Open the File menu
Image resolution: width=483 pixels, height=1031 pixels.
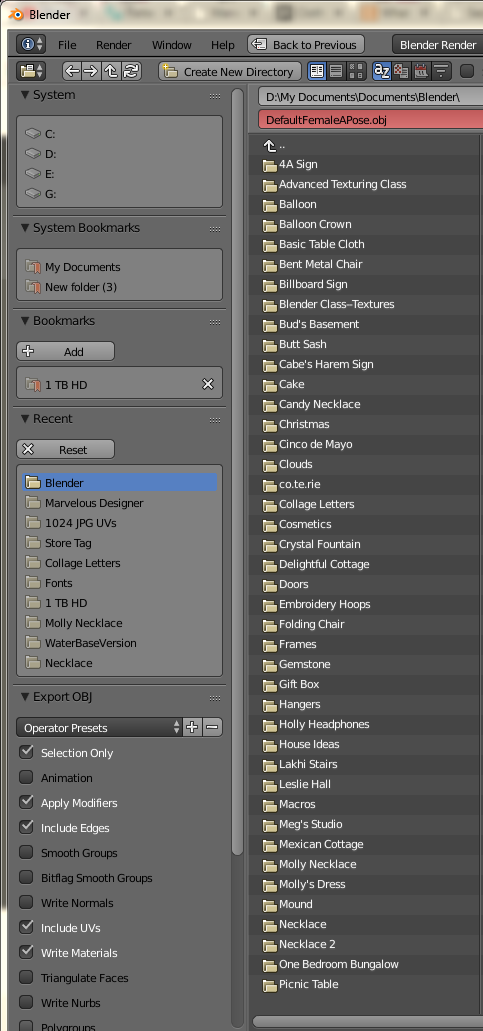pos(67,45)
